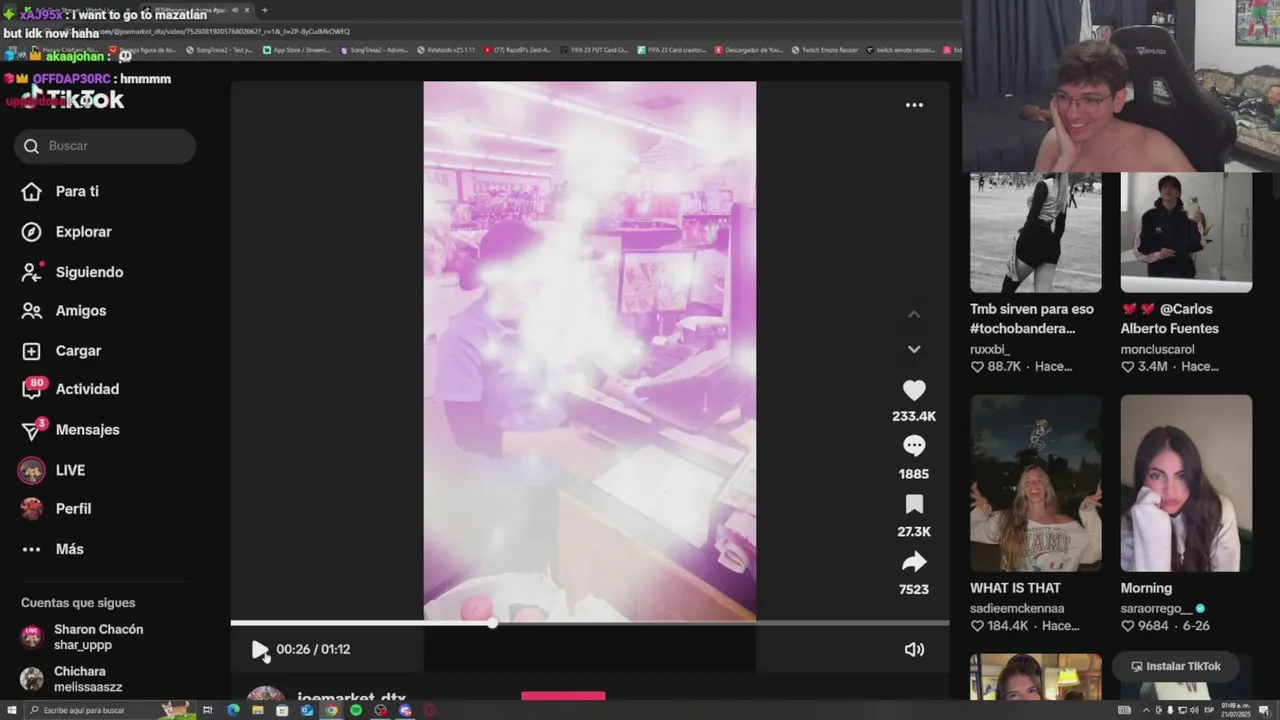The height and width of the screenshot is (720, 1280).
Task: Open the Carlos Alberto Fuentes video thumbnail
Action: click(1186, 233)
